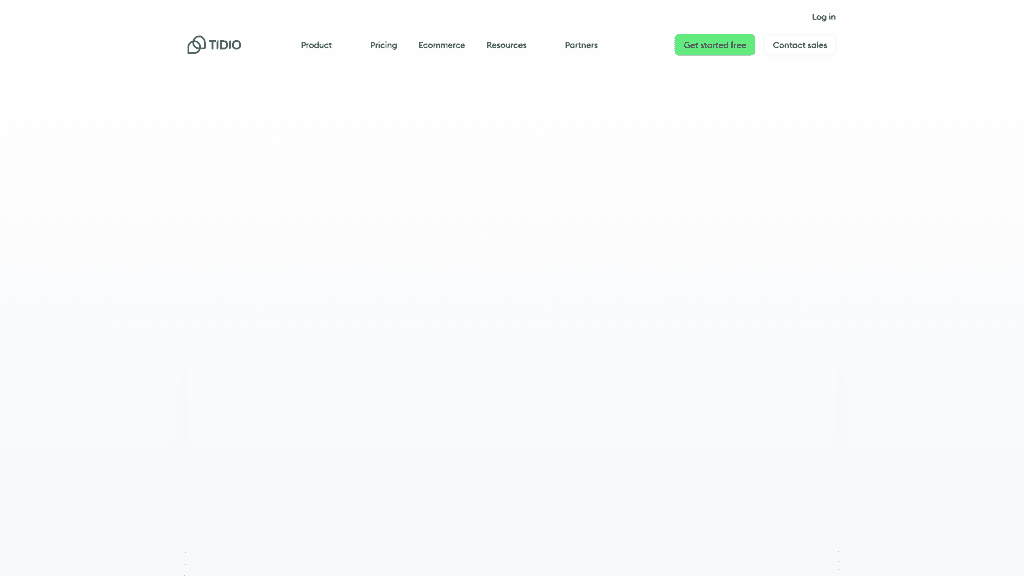The image size is (1024, 576).
Task: Reach the sales team via Contact sales
Action: [799, 45]
